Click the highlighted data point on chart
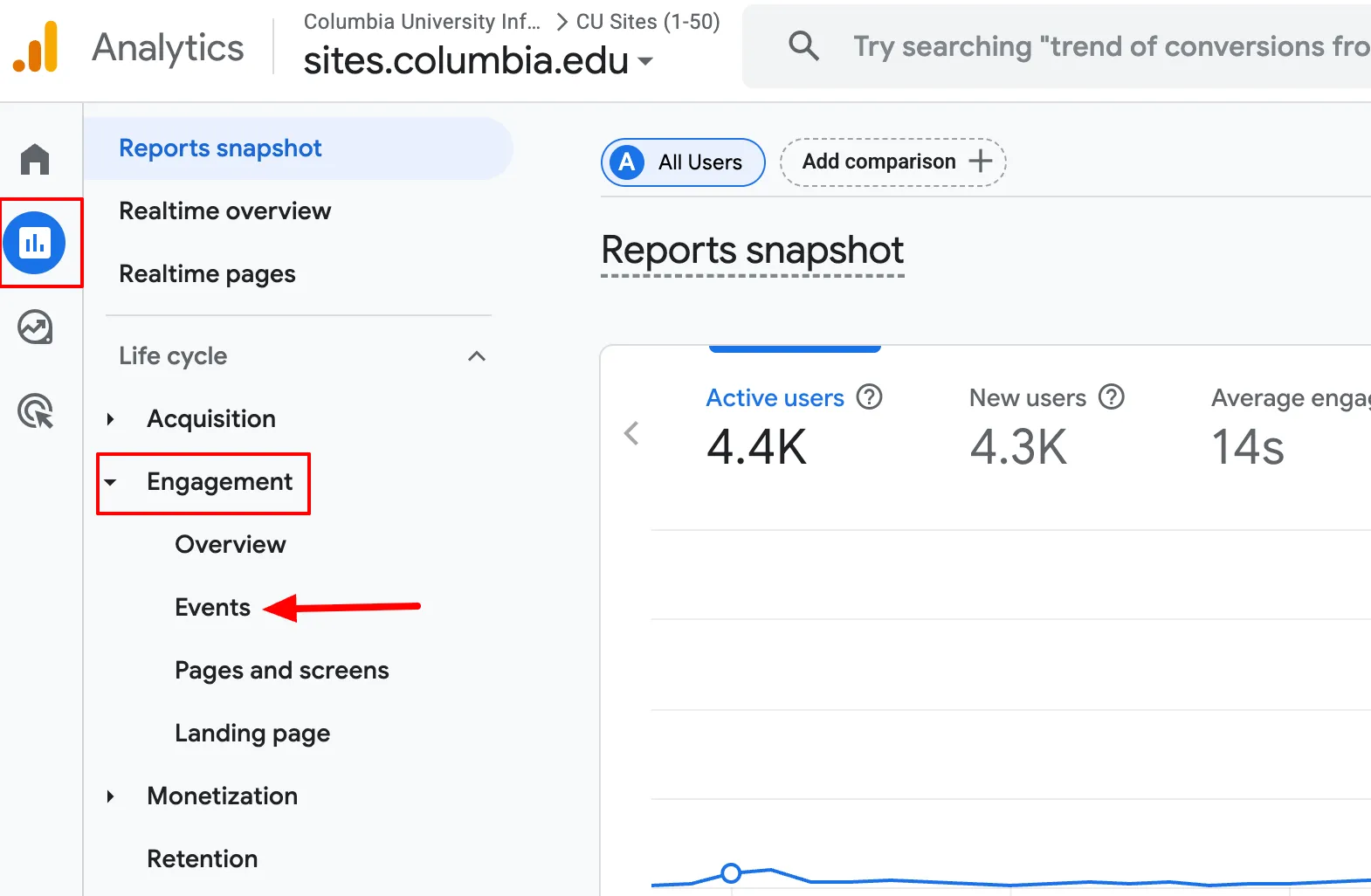Screen dimensions: 1371x896 point(731,872)
